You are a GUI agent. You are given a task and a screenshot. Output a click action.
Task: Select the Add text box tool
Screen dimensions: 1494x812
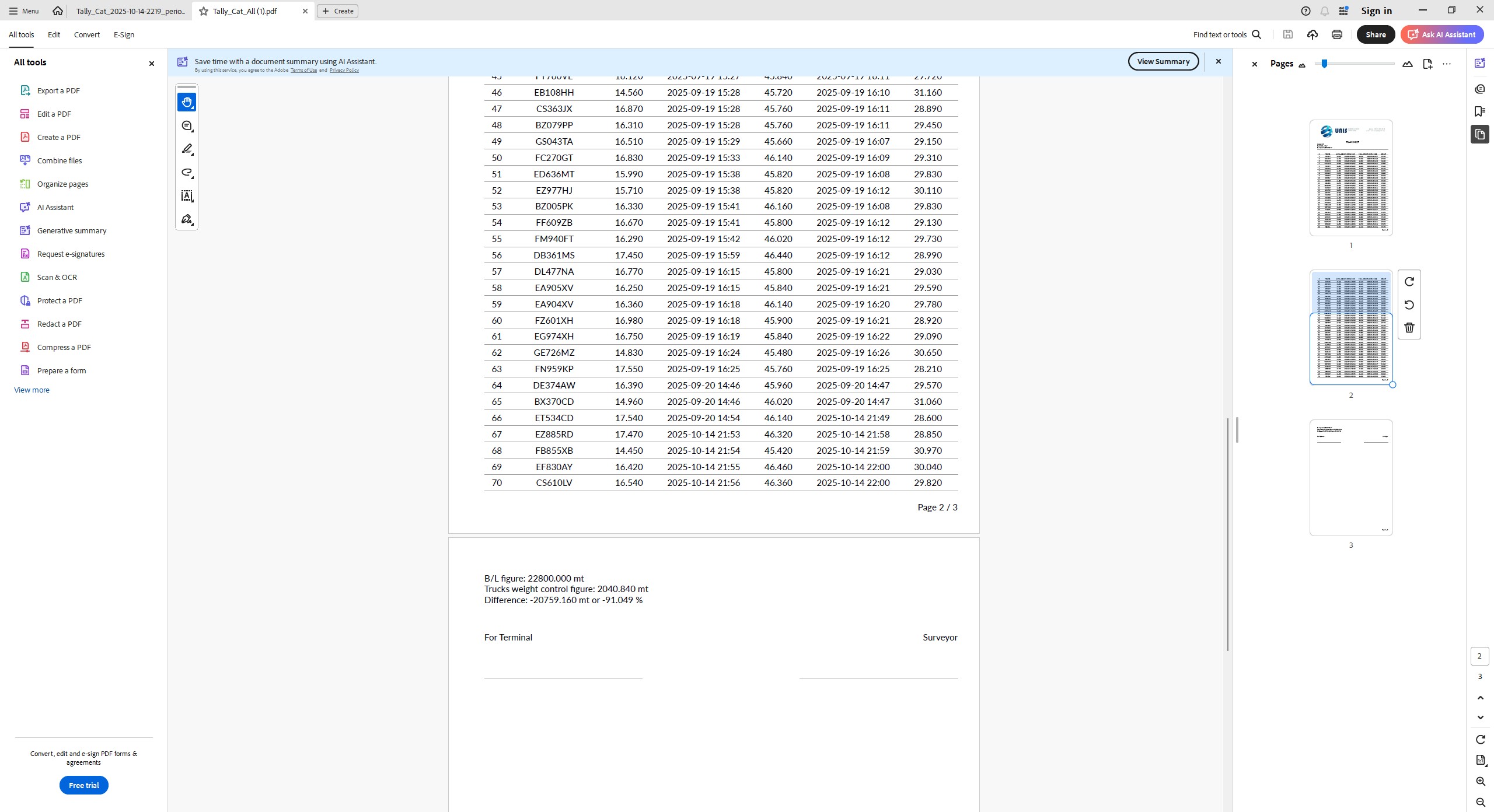(187, 196)
